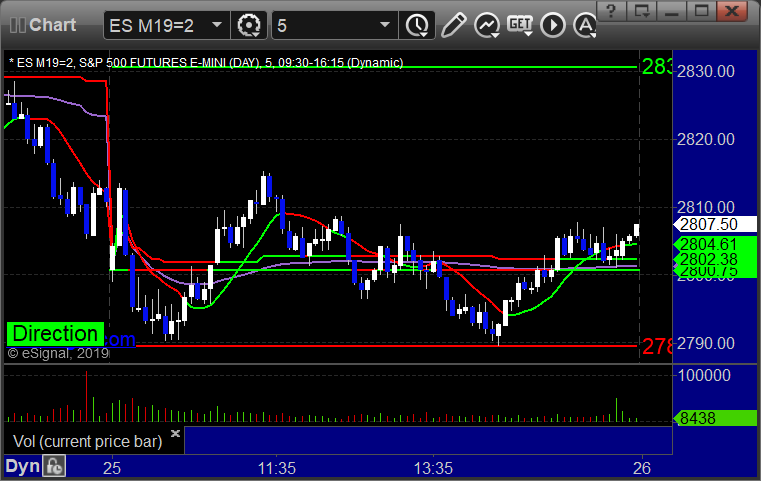Open the symbol settings gear menu
The height and width of the screenshot is (481, 761).
(249, 25)
